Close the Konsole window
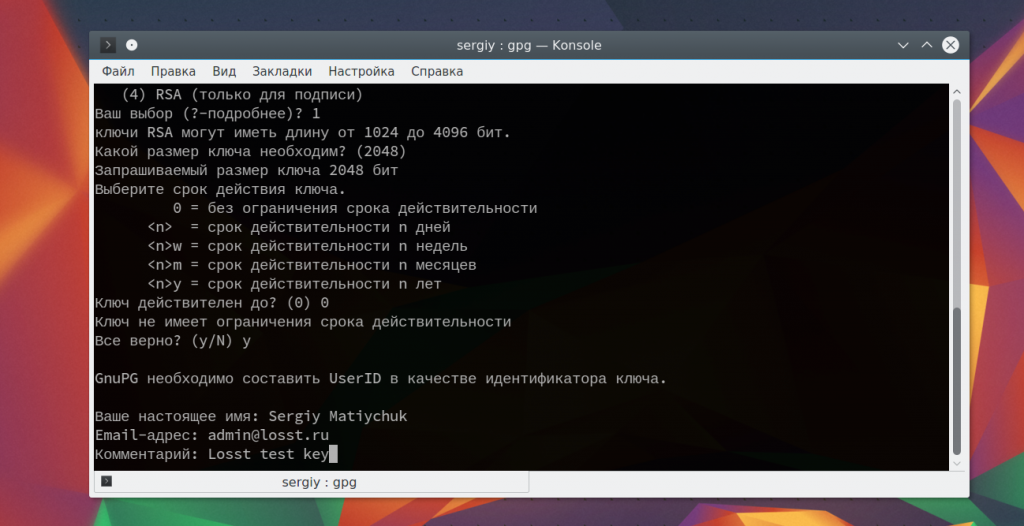This screenshot has height=526, width=1024. (x=950, y=46)
